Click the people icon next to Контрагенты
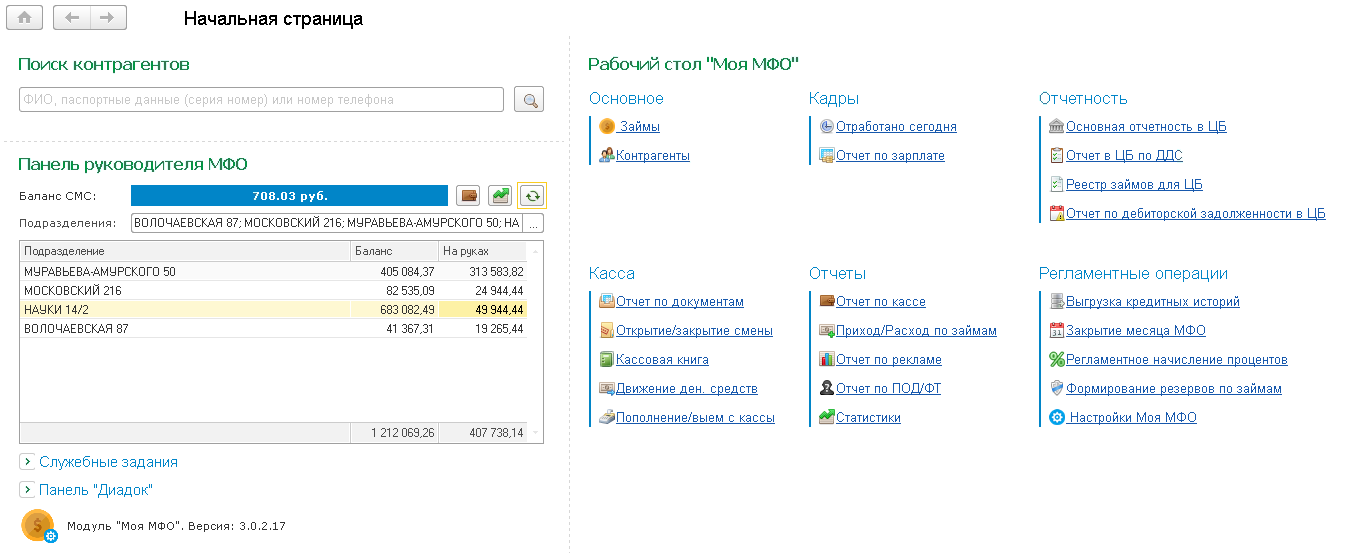Image resolution: width=1355 pixels, height=553 pixels. click(606, 155)
